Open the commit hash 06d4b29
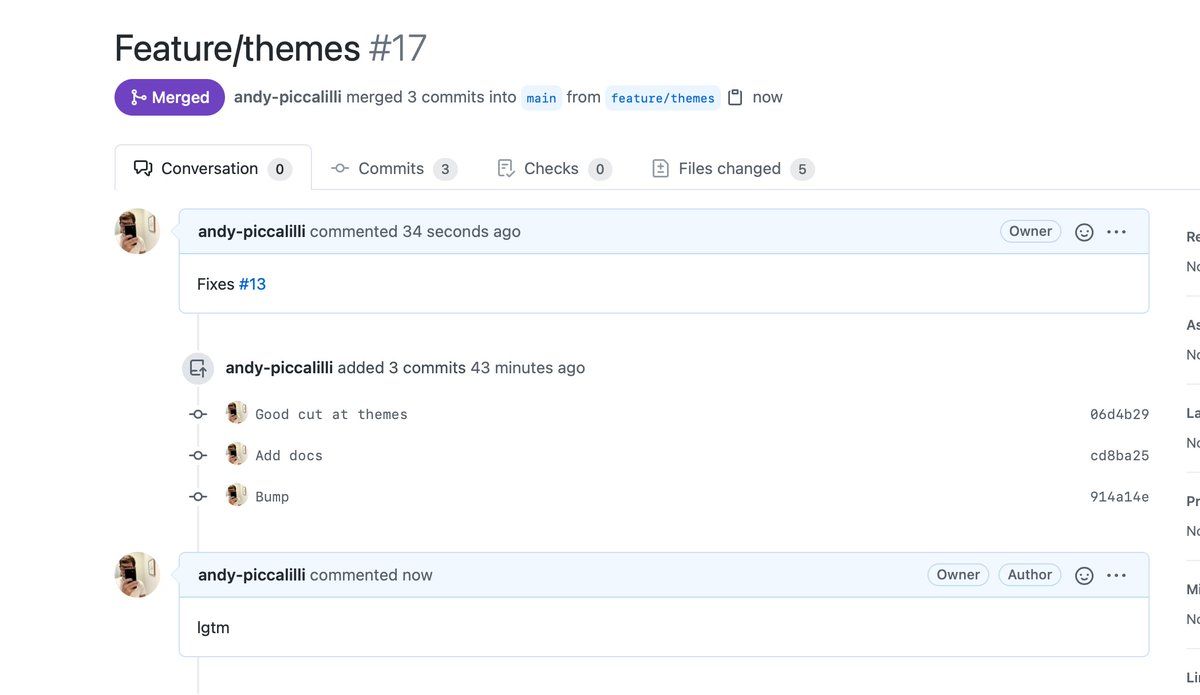1200x695 pixels. (x=1119, y=414)
